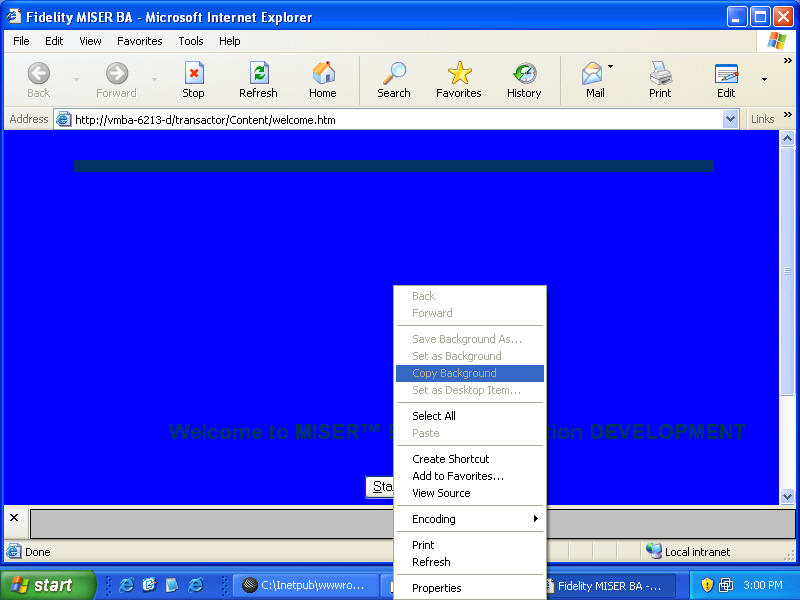Expand the Links bar chevron
800x600 pixels.
(788, 114)
